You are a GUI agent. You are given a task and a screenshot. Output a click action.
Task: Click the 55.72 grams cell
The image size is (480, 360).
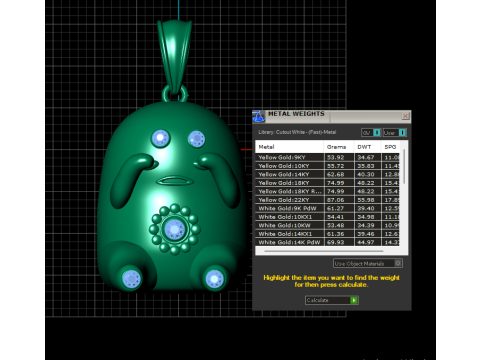[x=339, y=166]
